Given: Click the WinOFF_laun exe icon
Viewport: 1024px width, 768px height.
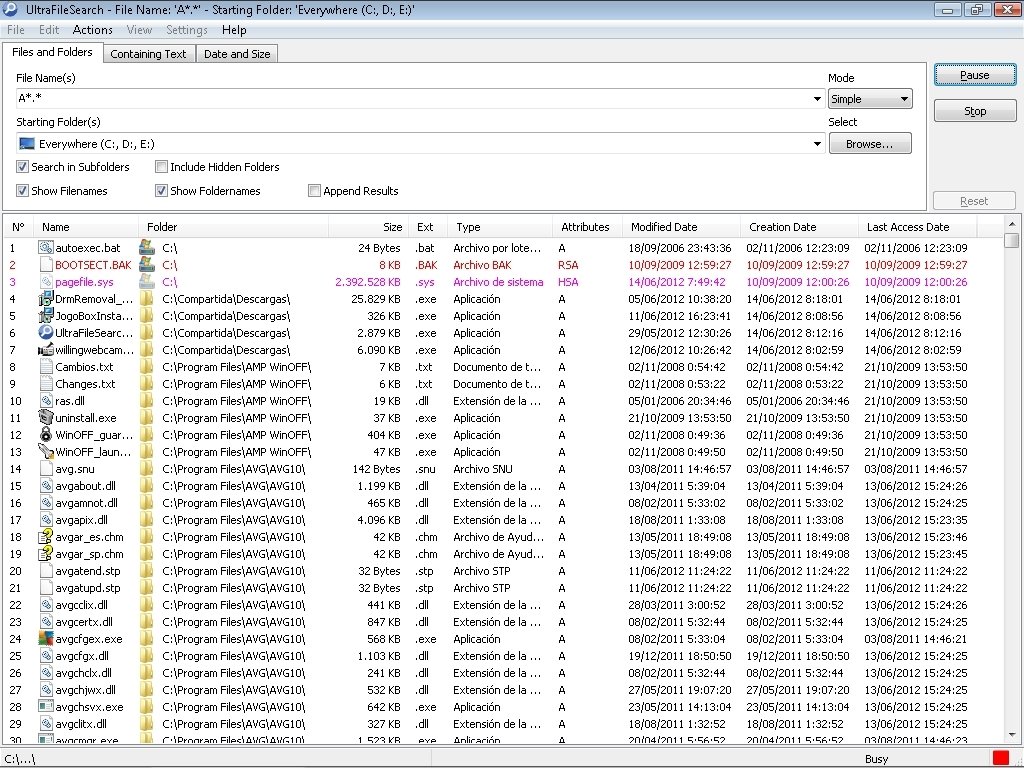Looking at the screenshot, I should (46, 451).
